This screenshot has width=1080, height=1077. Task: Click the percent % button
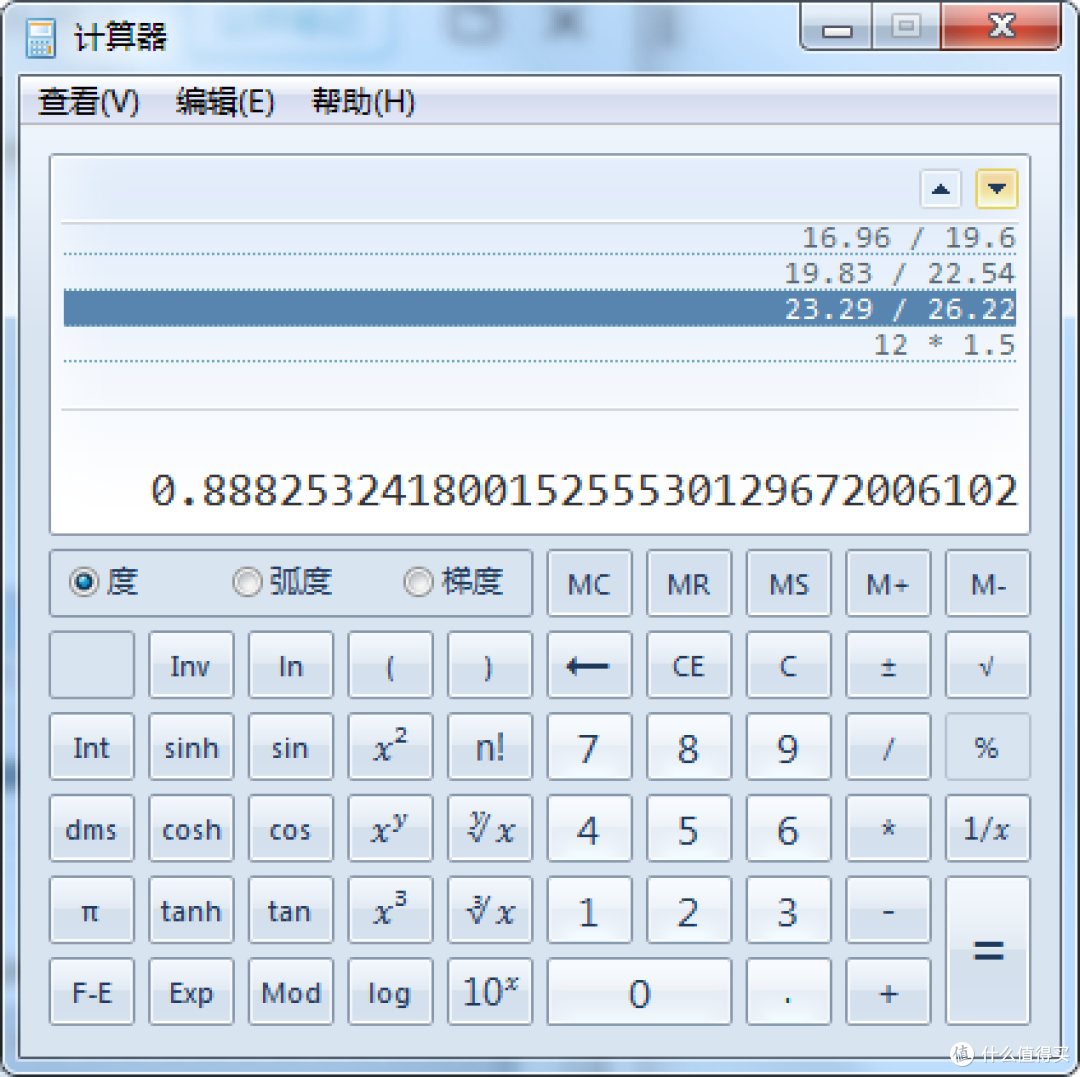(x=987, y=747)
